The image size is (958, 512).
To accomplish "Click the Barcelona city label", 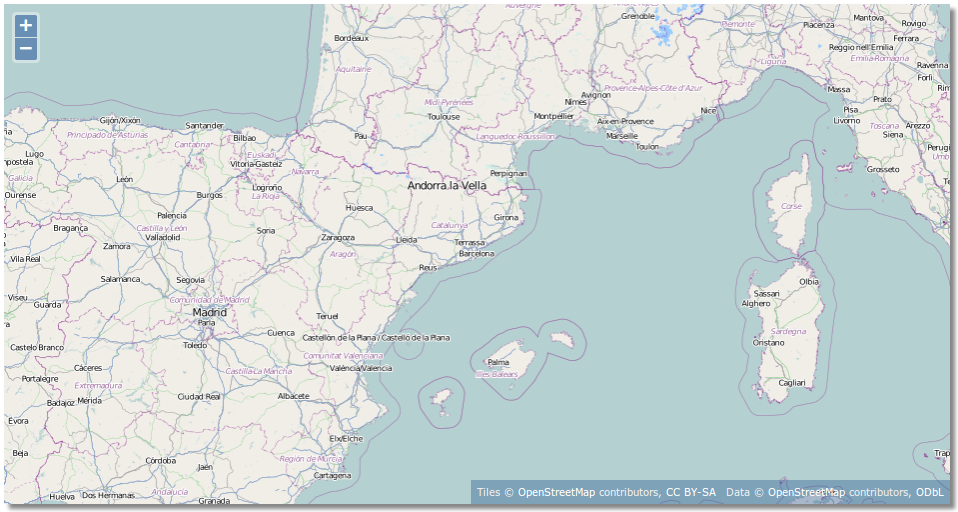I will coord(476,253).
